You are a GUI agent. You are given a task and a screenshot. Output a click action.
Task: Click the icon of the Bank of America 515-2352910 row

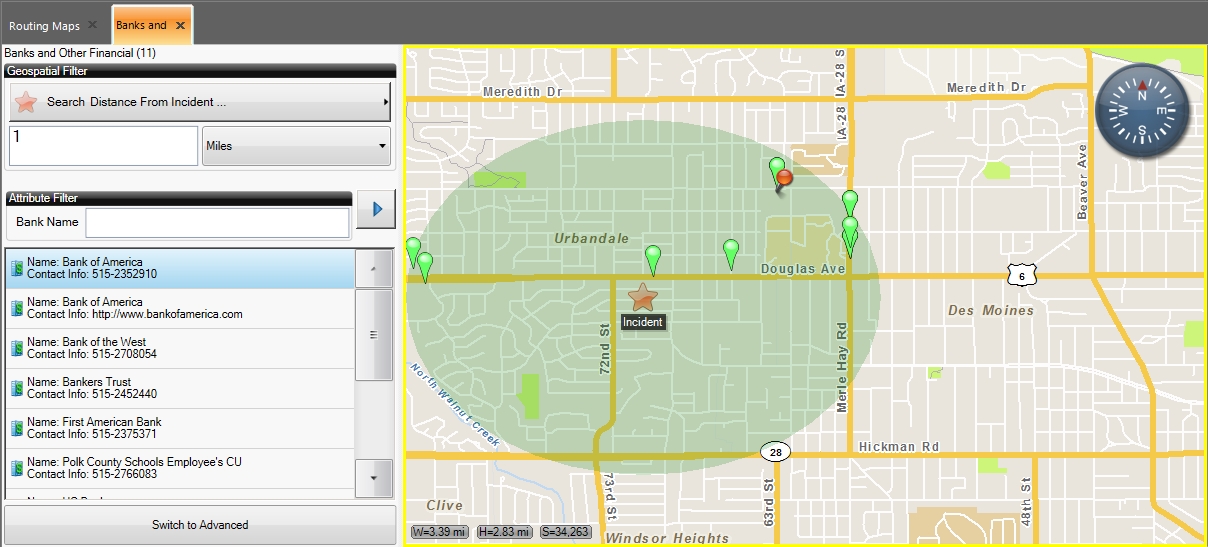pyautogui.click(x=17, y=268)
